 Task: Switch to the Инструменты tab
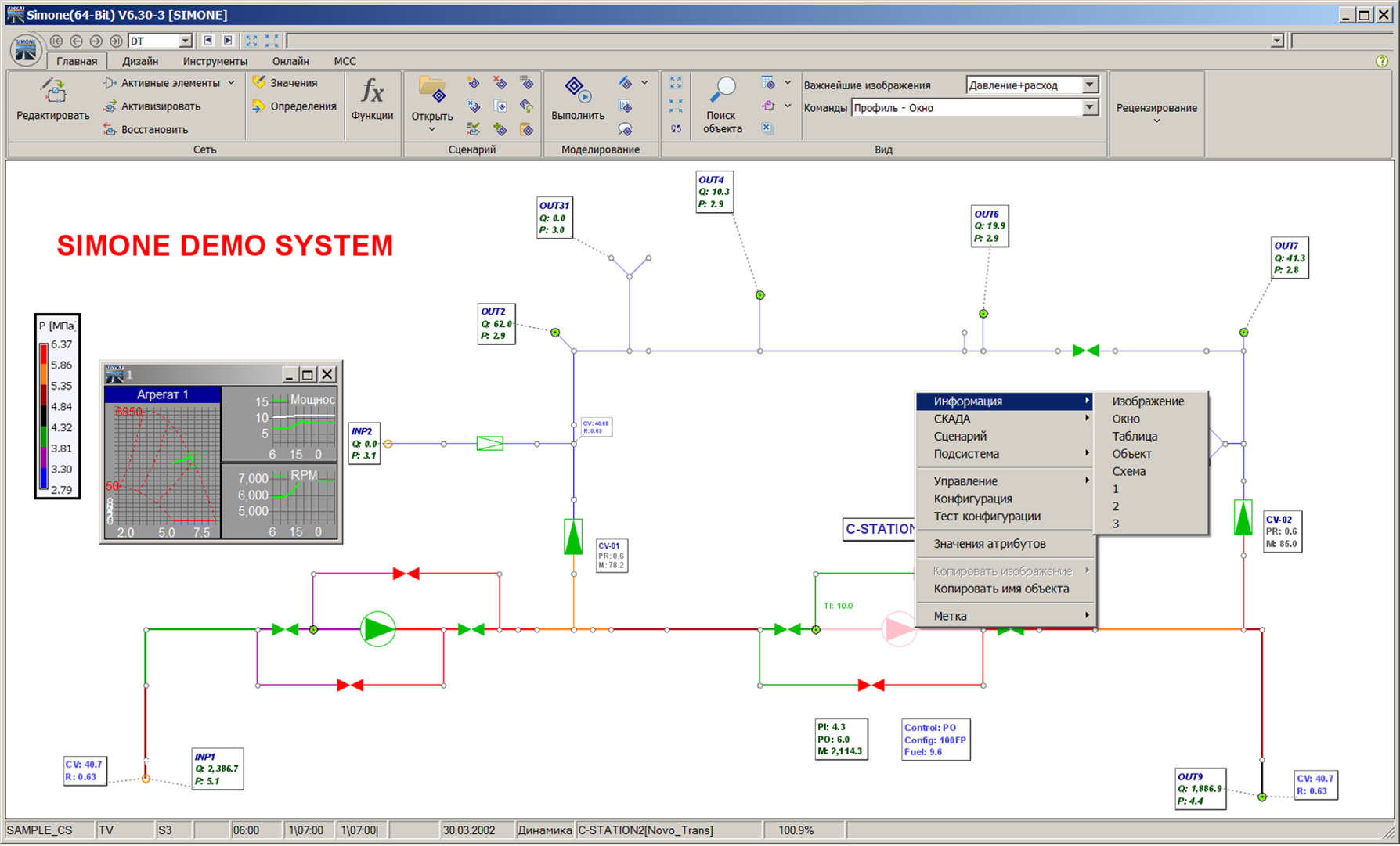pyautogui.click(x=215, y=61)
